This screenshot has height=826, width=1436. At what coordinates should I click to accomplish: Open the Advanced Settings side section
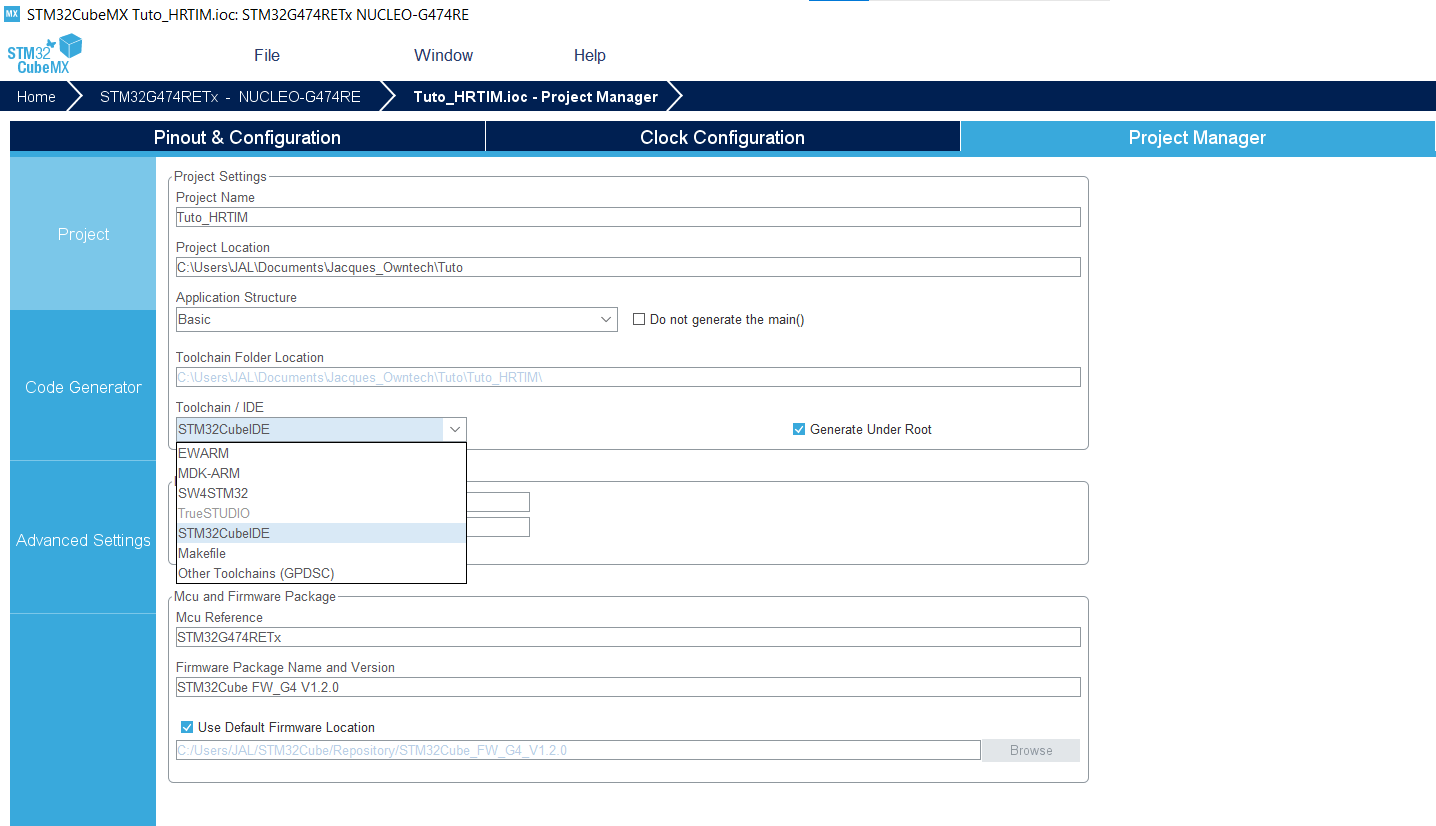(x=83, y=540)
